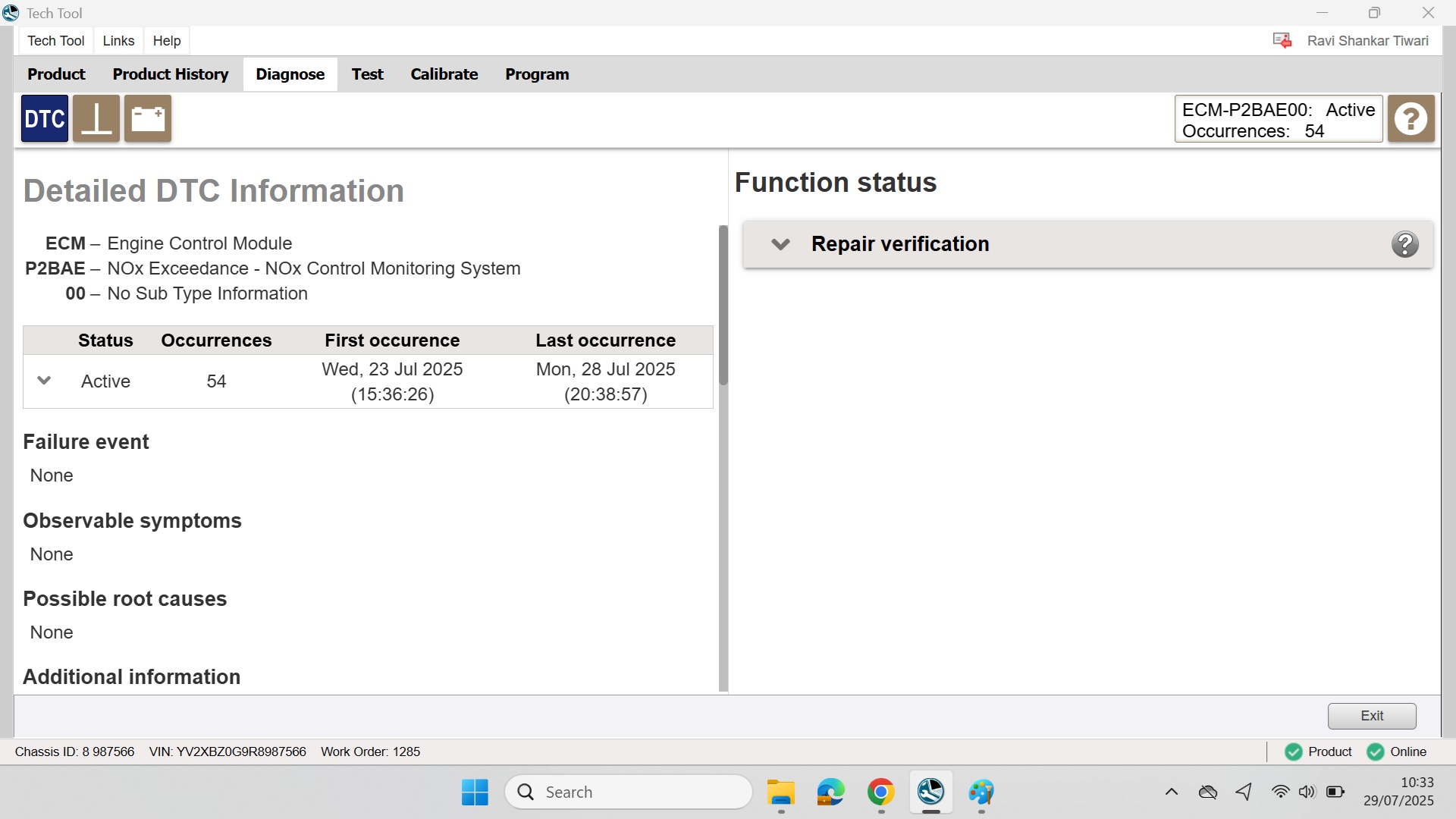Click the ECM-P2BAE00 Active status box
The height and width of the screenshot is (819, 1456).
click(1278, 120)
